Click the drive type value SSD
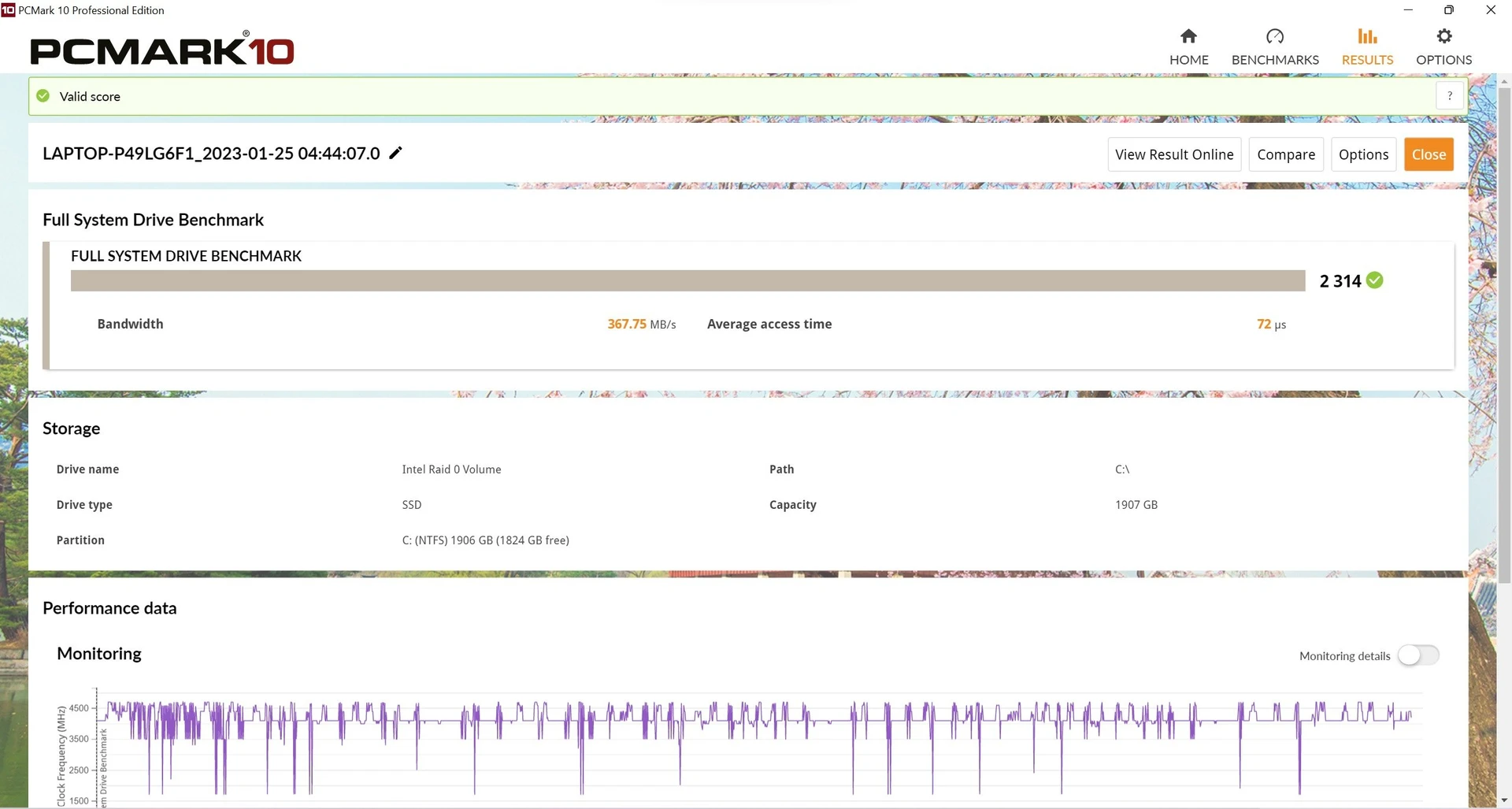 412,505
